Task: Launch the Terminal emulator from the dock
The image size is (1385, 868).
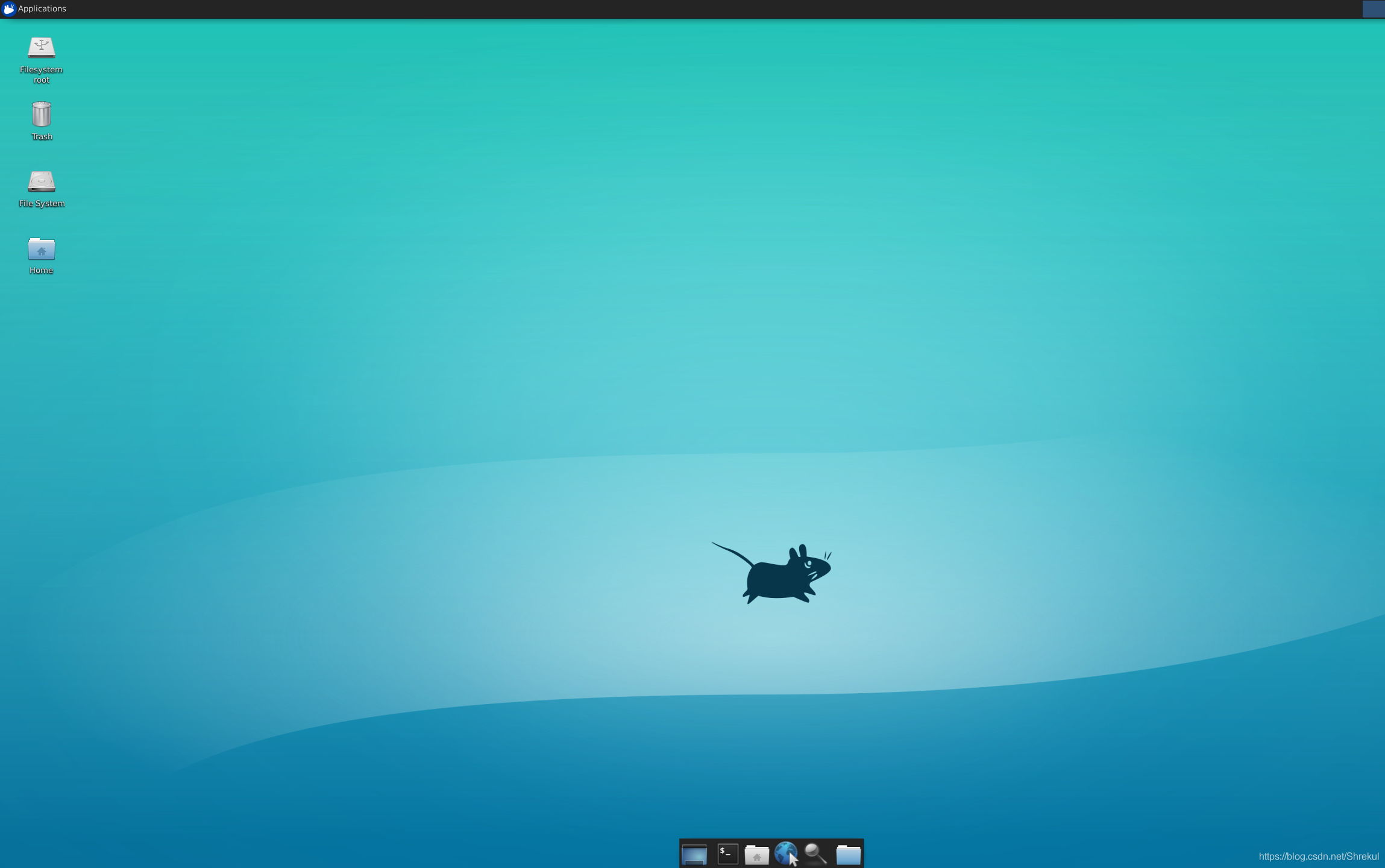Action: pyautogui.click(x=728, y=854)
